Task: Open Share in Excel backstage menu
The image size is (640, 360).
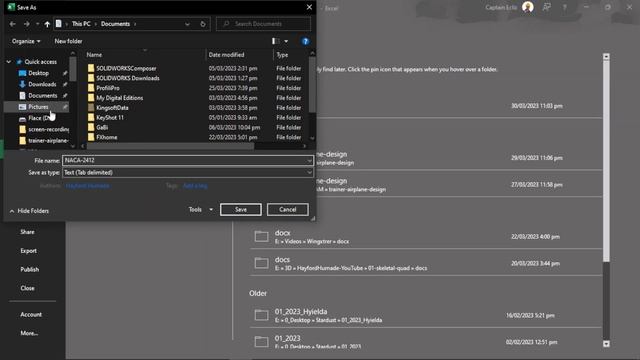Action: (27, 232)
